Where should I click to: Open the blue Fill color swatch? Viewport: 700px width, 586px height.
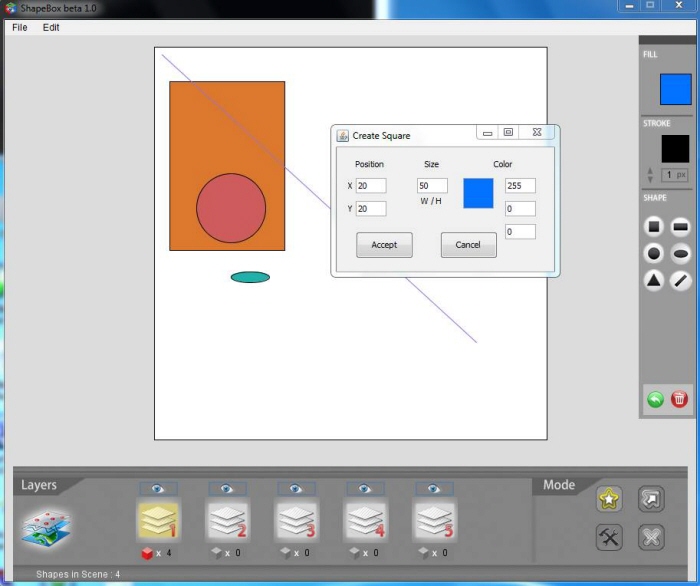675,89
